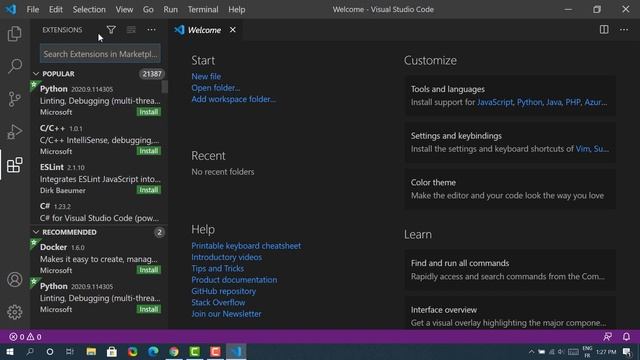Open Task View on taskbar
The height and width of the screenshot is (360, 640).
[70, 351]
